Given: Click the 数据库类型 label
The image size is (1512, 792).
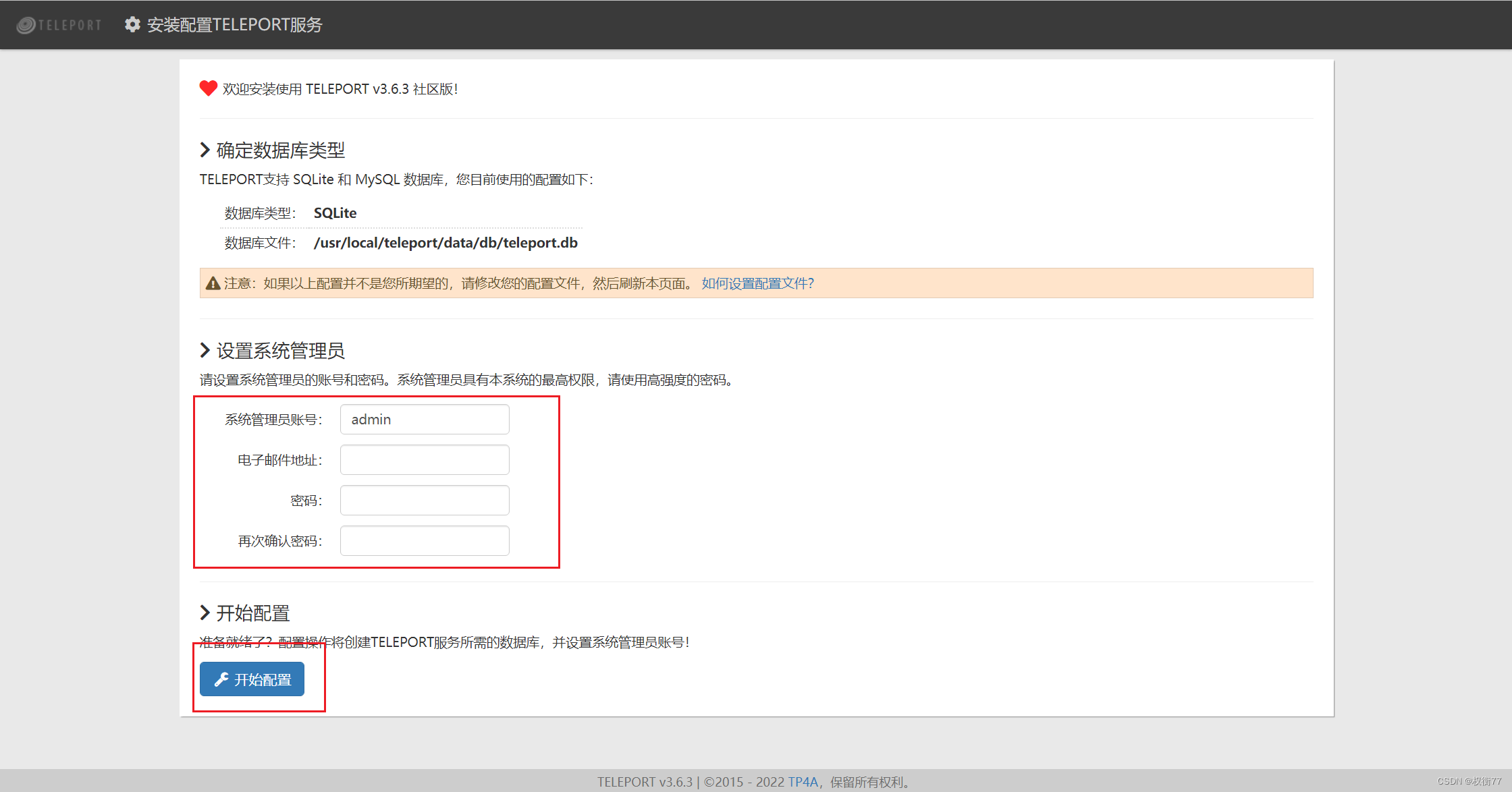Looking at the screenshot, I should click(x=260, y=213).
